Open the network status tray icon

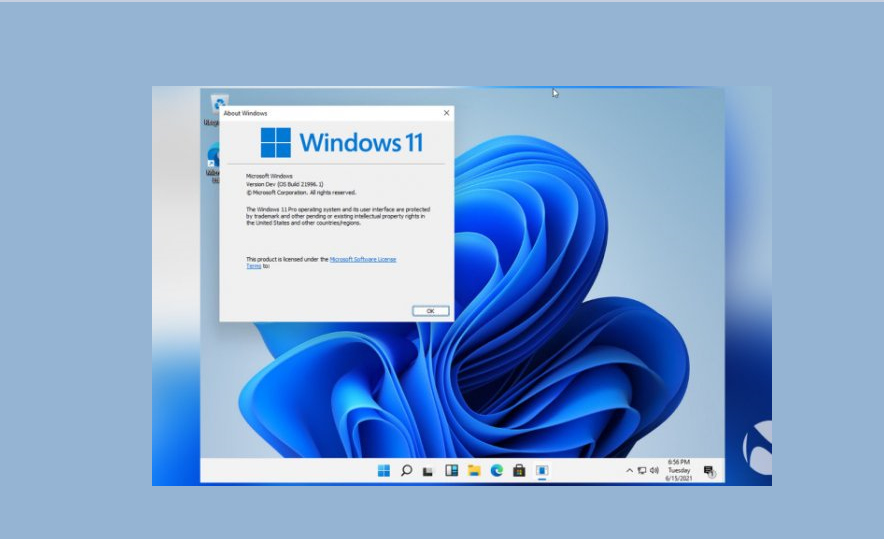pyautogui.click(x=642, y=471)
